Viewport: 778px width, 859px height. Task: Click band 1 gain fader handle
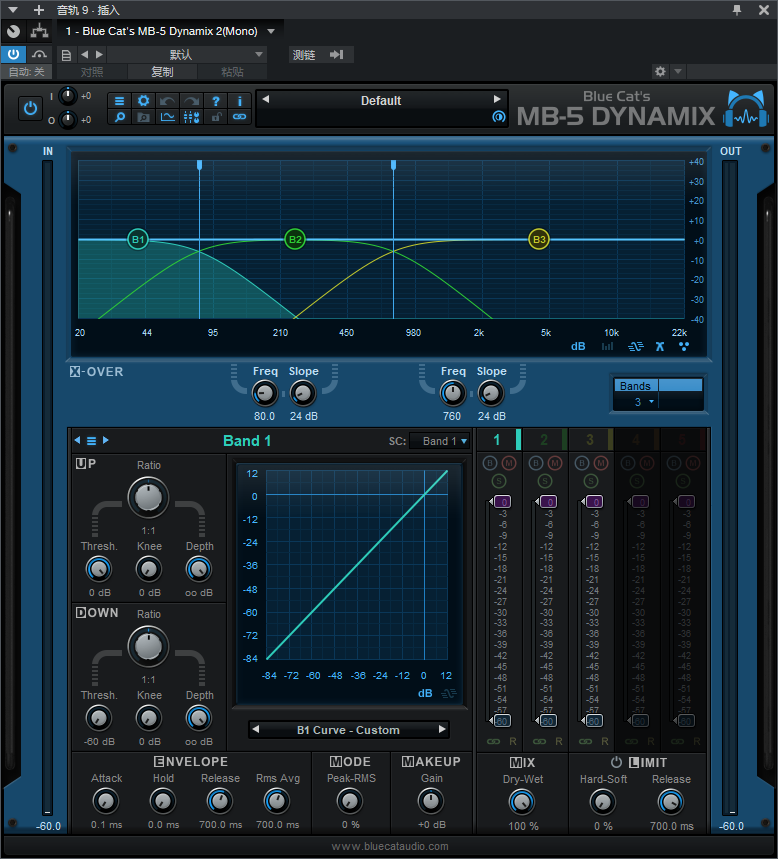(502, 501)
